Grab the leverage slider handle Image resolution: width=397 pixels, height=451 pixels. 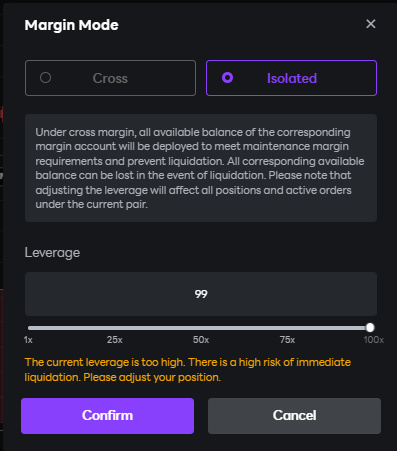pyautogui.click(x=370, y=328)
